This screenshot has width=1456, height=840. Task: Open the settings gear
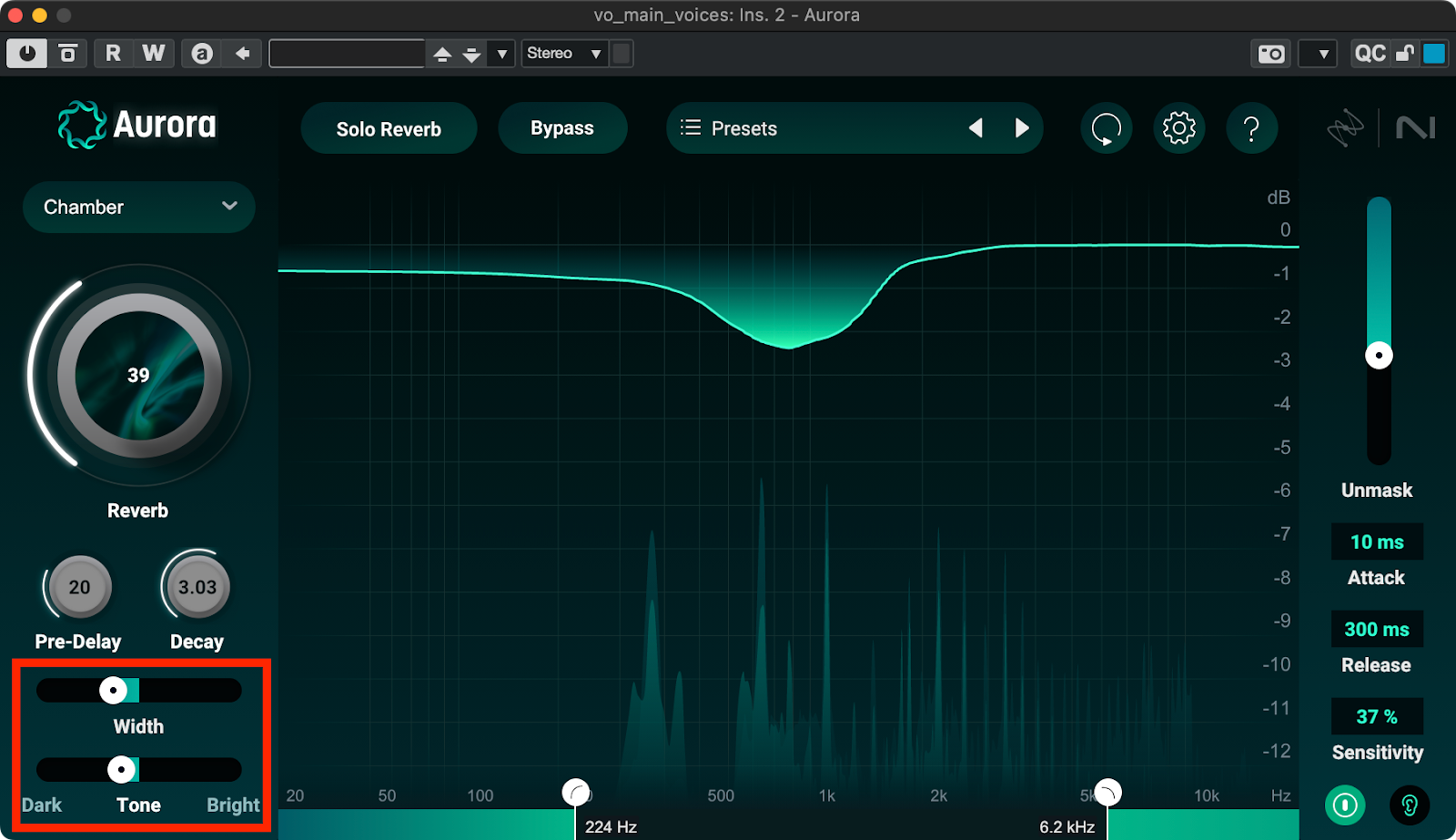click(x=1179, y=128)
